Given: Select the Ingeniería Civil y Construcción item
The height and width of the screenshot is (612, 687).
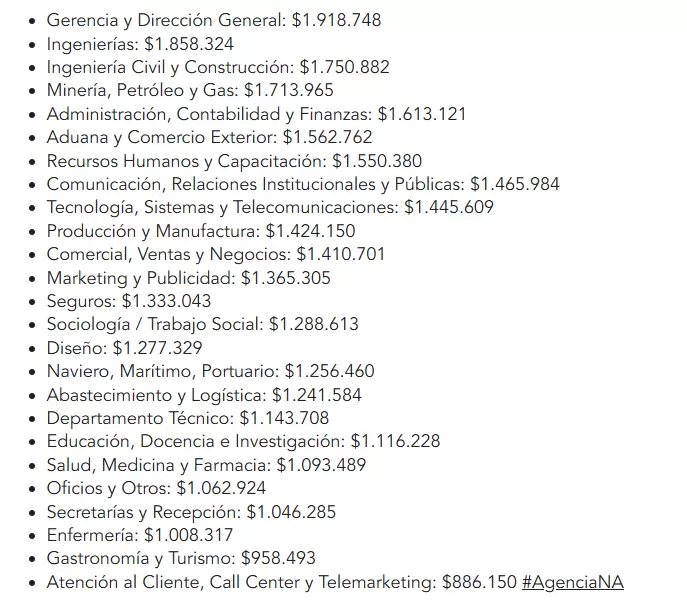Looking at the screenshot, I should coord(217,67).
